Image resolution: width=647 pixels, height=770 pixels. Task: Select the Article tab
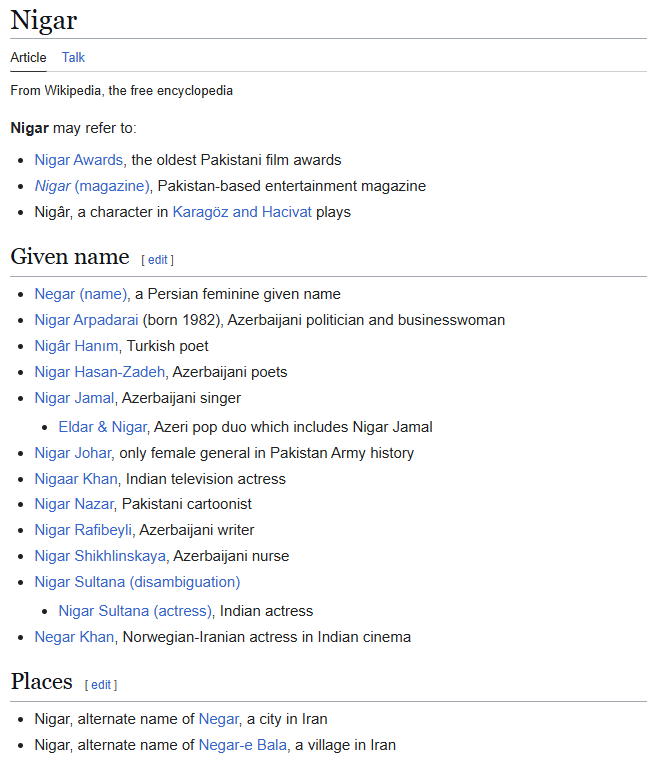tap(28, 57)
